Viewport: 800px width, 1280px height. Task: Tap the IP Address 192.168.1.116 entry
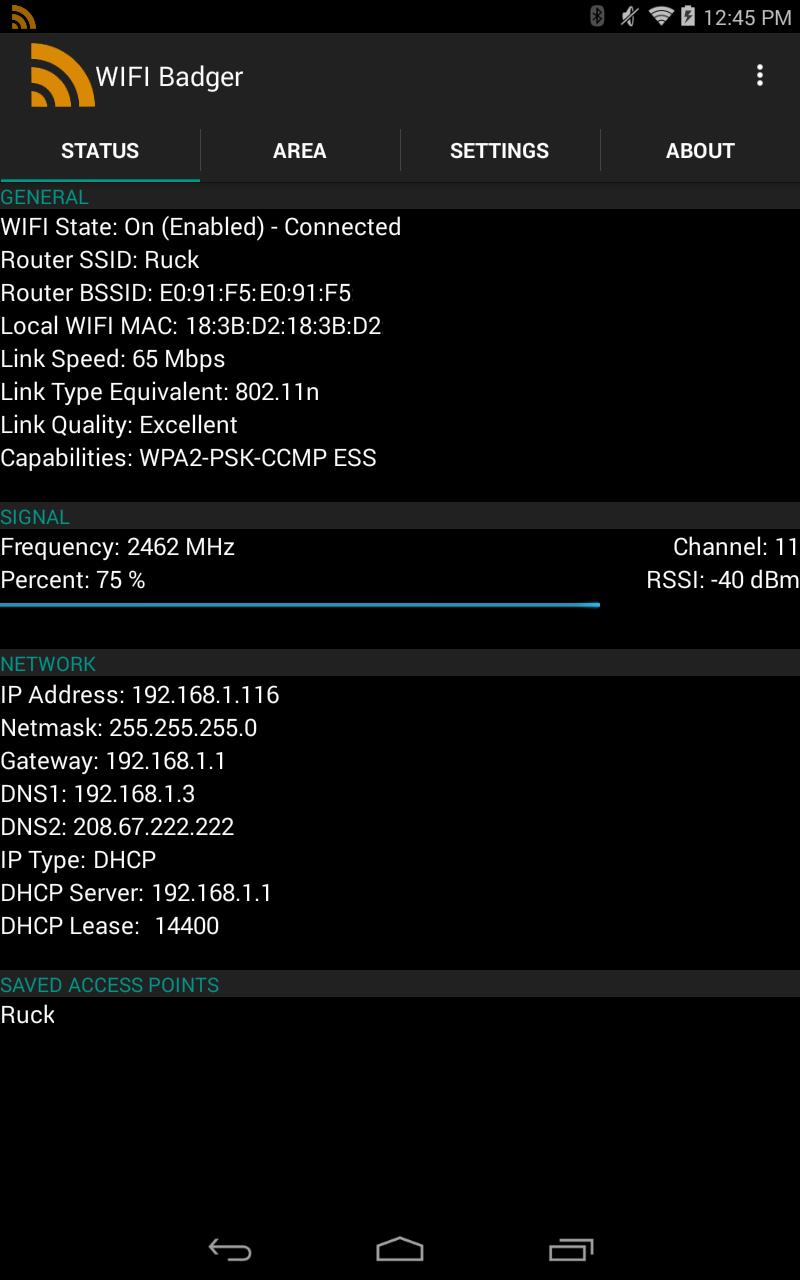tap(140, 695)
